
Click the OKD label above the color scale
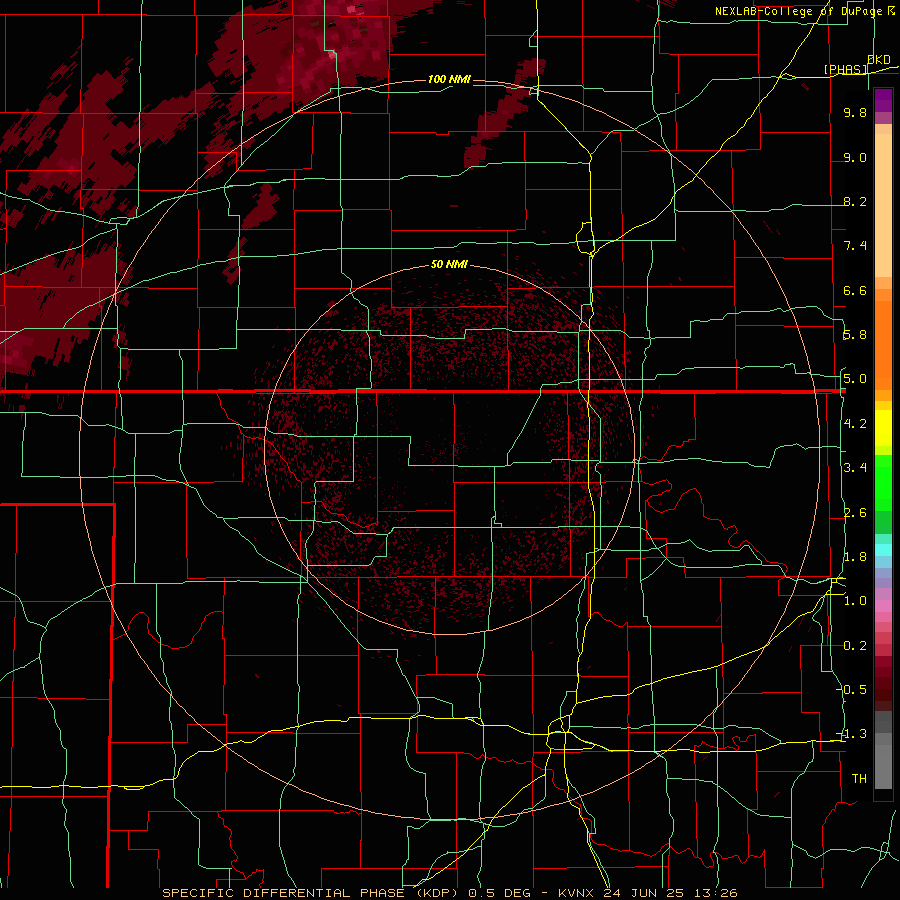(x=879, y=60)
